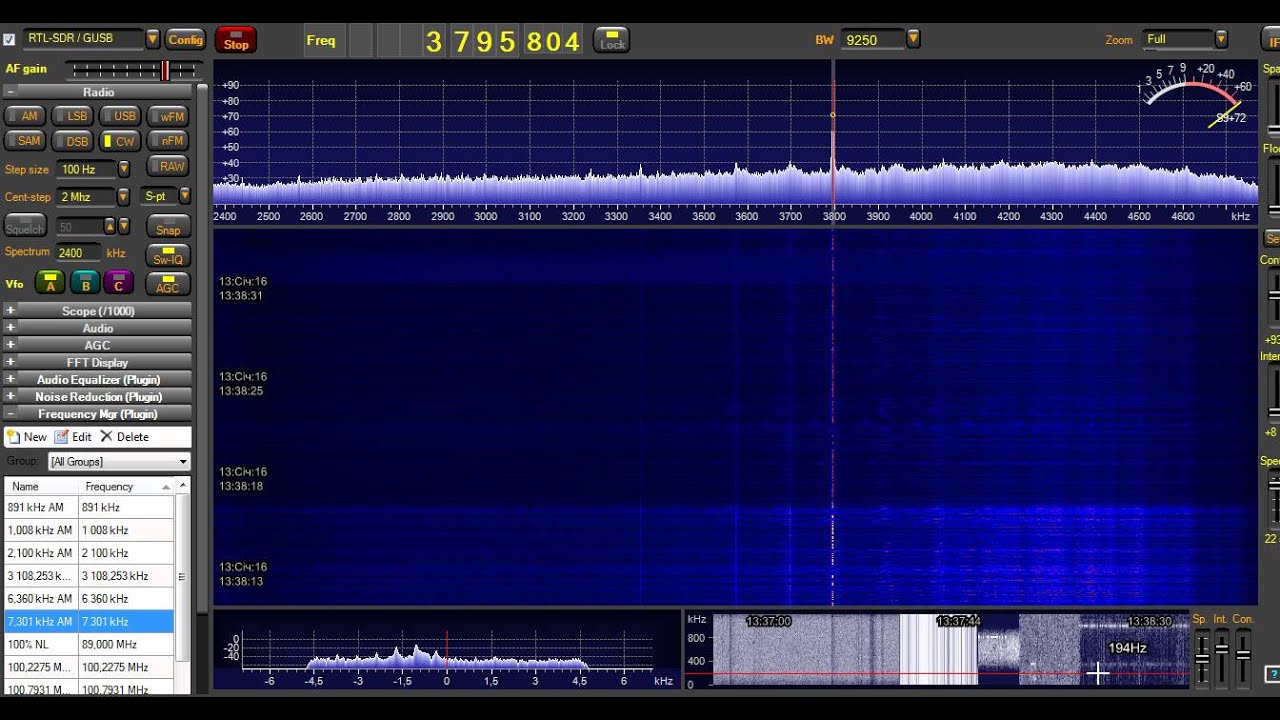Click the Spectrum 2400 kHz field
Image resolution: width=1280 pixels, height=720 pixels.
pos(78,253)
